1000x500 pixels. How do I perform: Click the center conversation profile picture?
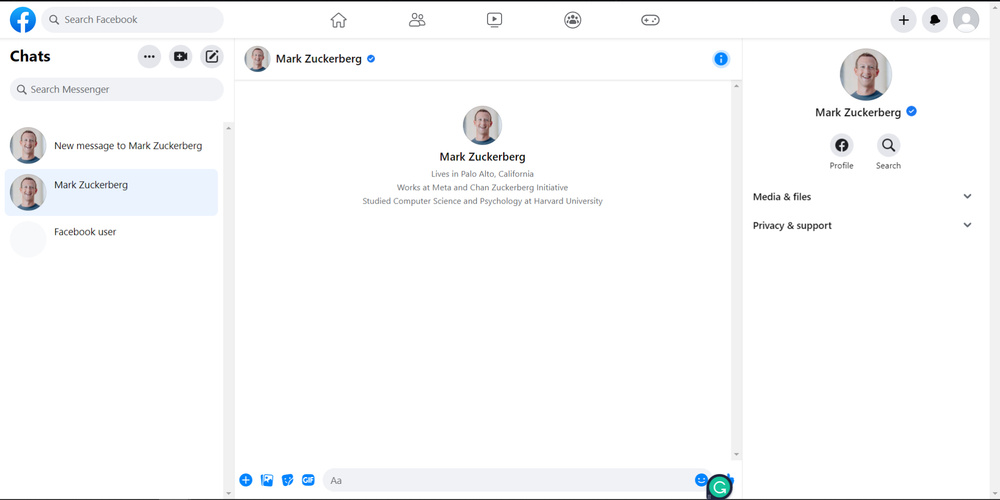coord(482,125)
